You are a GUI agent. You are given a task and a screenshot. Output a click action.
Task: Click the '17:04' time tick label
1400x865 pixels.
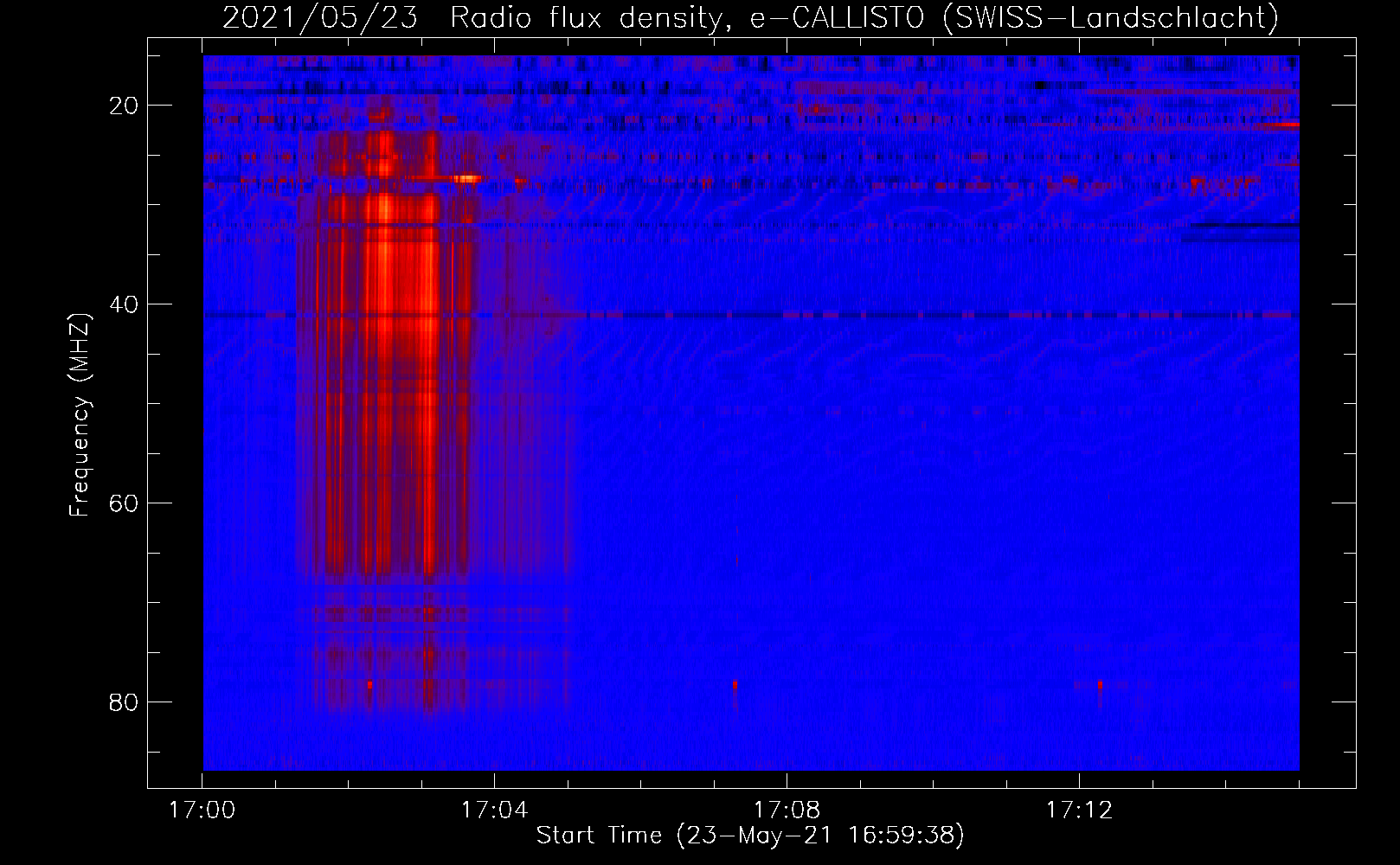click(x=494, y=811)
